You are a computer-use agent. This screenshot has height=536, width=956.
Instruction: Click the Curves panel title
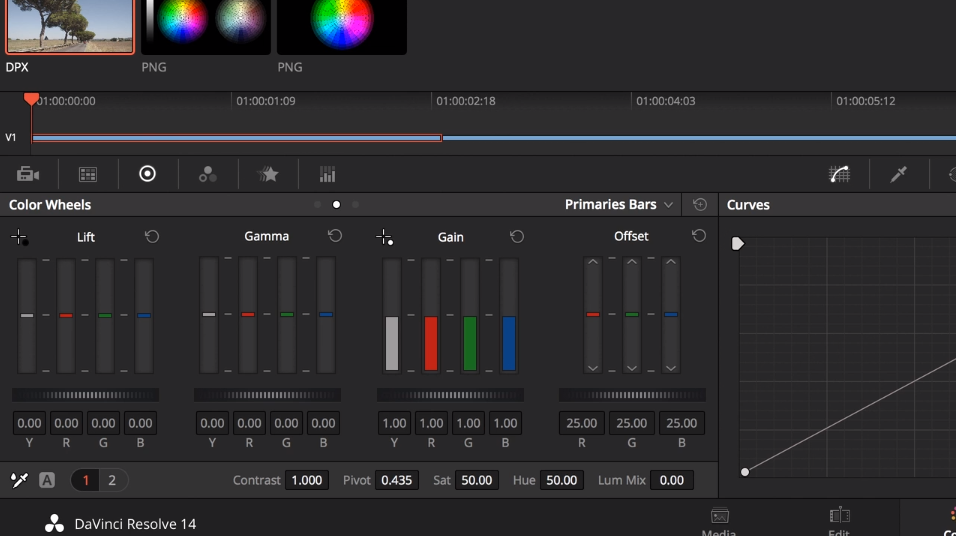pyautogui.click(x=748, y=205)
